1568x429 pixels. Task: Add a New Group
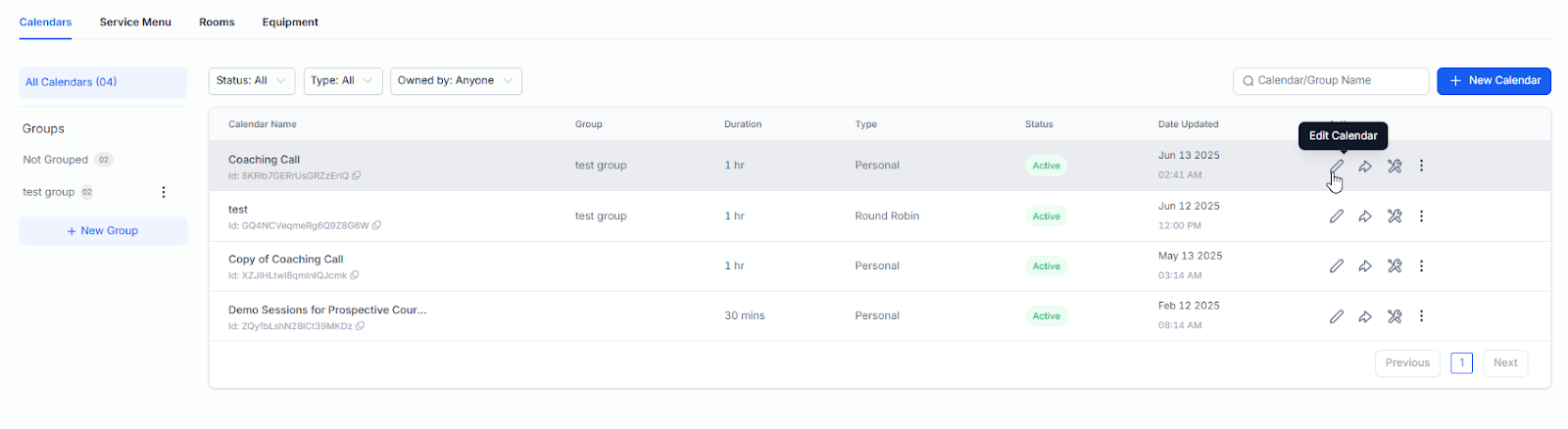(x=103, y=231)
